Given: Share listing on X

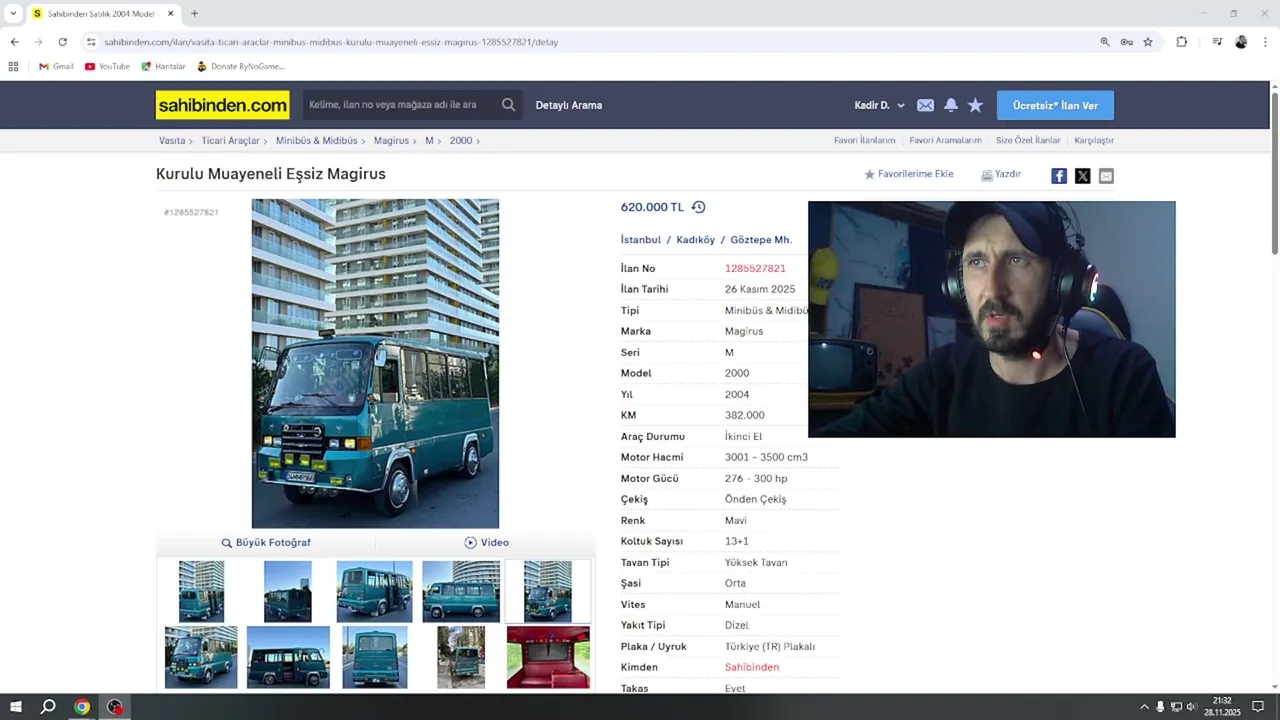Looking at the screenshot, I should (1082, 176).
